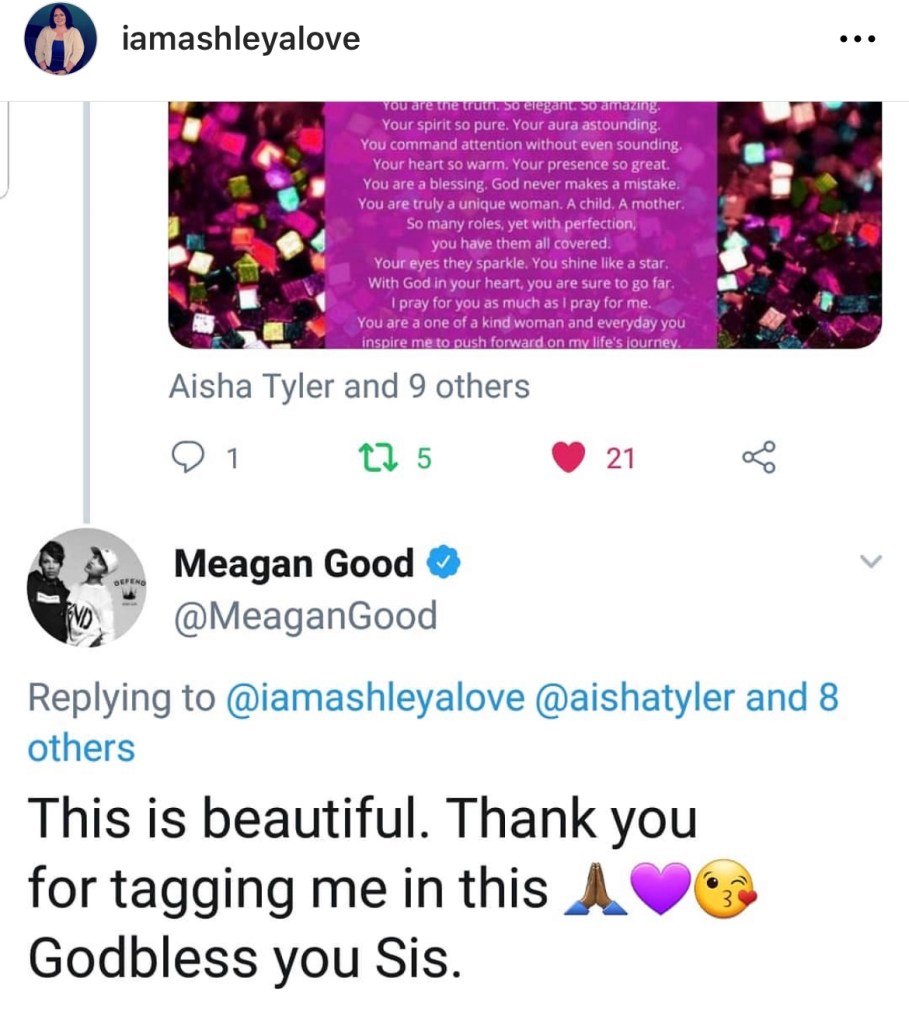Image resolution: width=909 pixels, height=1023 pixels.
Task: Open the pink glitter poem image
Action: (524, 224)
